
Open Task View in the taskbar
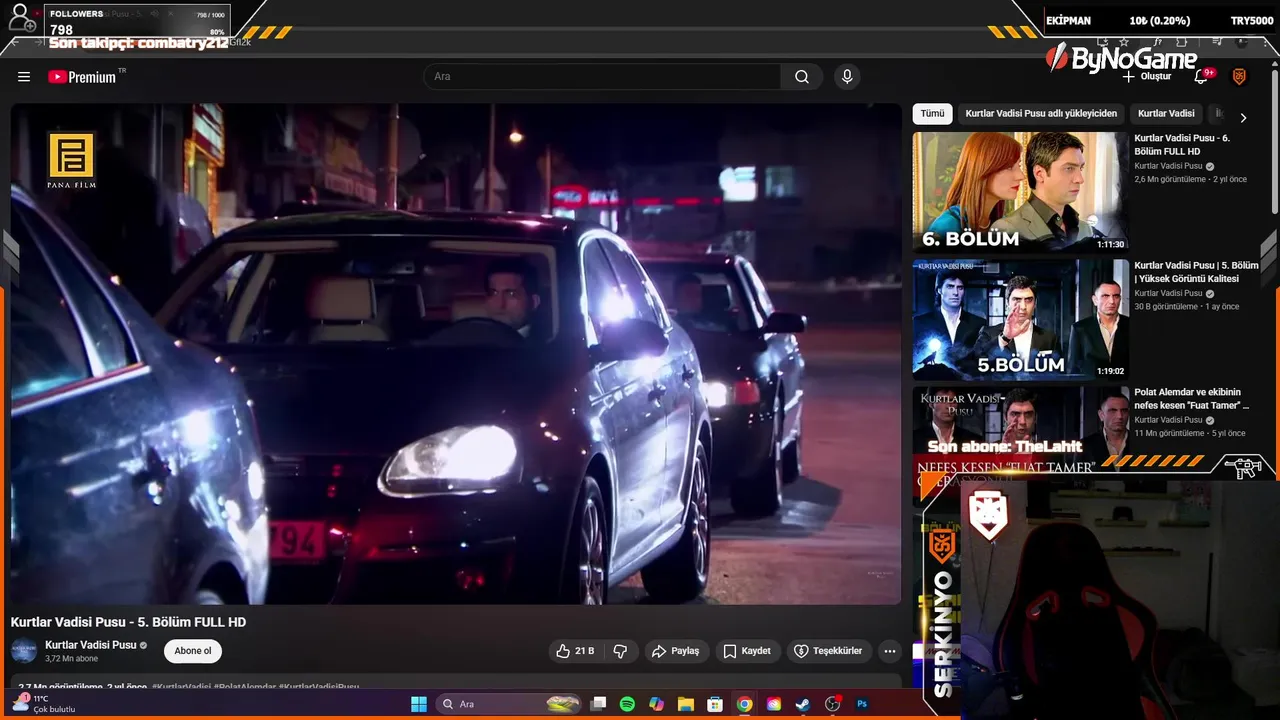coord(598,704)
